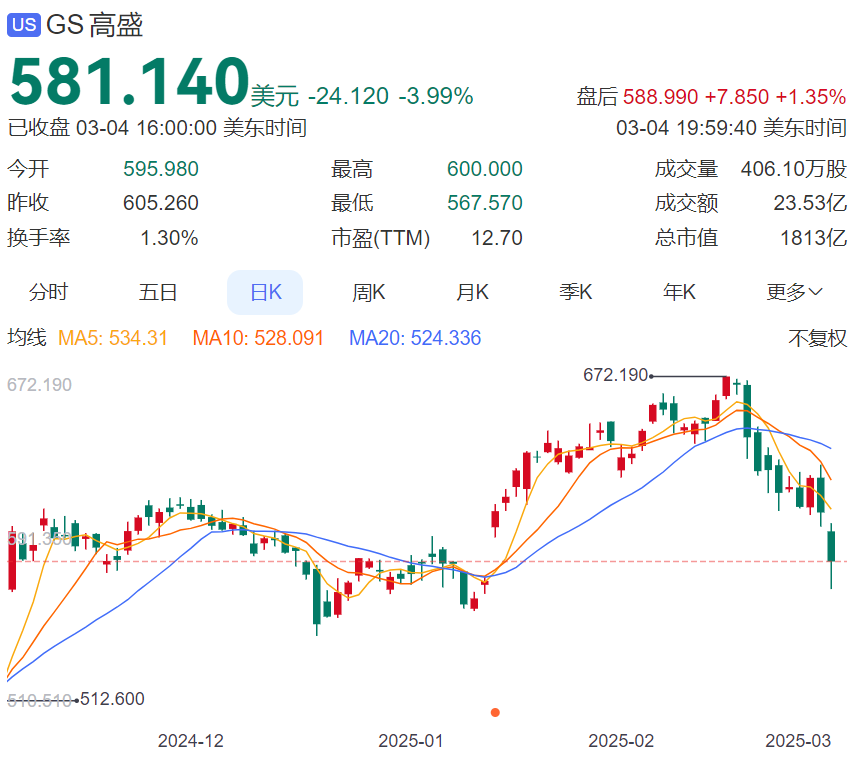Click the after-hours price 588.990
This screenshot has height=766, width=862.
click(660, 97)
